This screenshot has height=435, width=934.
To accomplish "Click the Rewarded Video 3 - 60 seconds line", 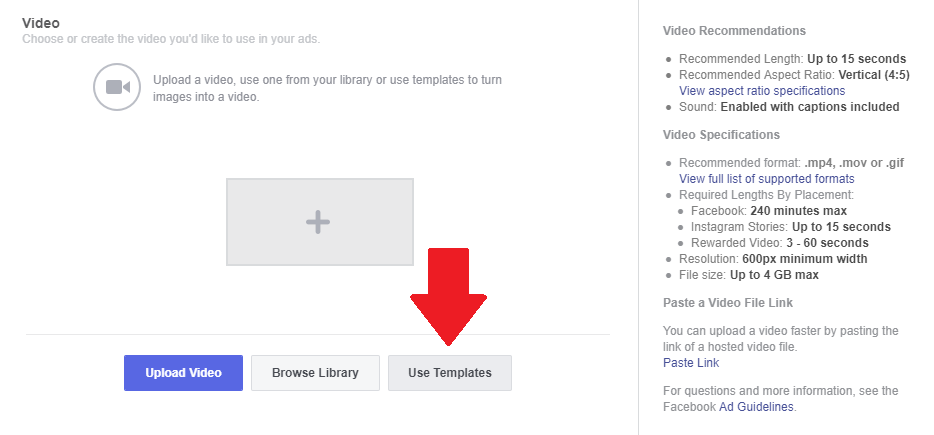I will pos(779,243).
